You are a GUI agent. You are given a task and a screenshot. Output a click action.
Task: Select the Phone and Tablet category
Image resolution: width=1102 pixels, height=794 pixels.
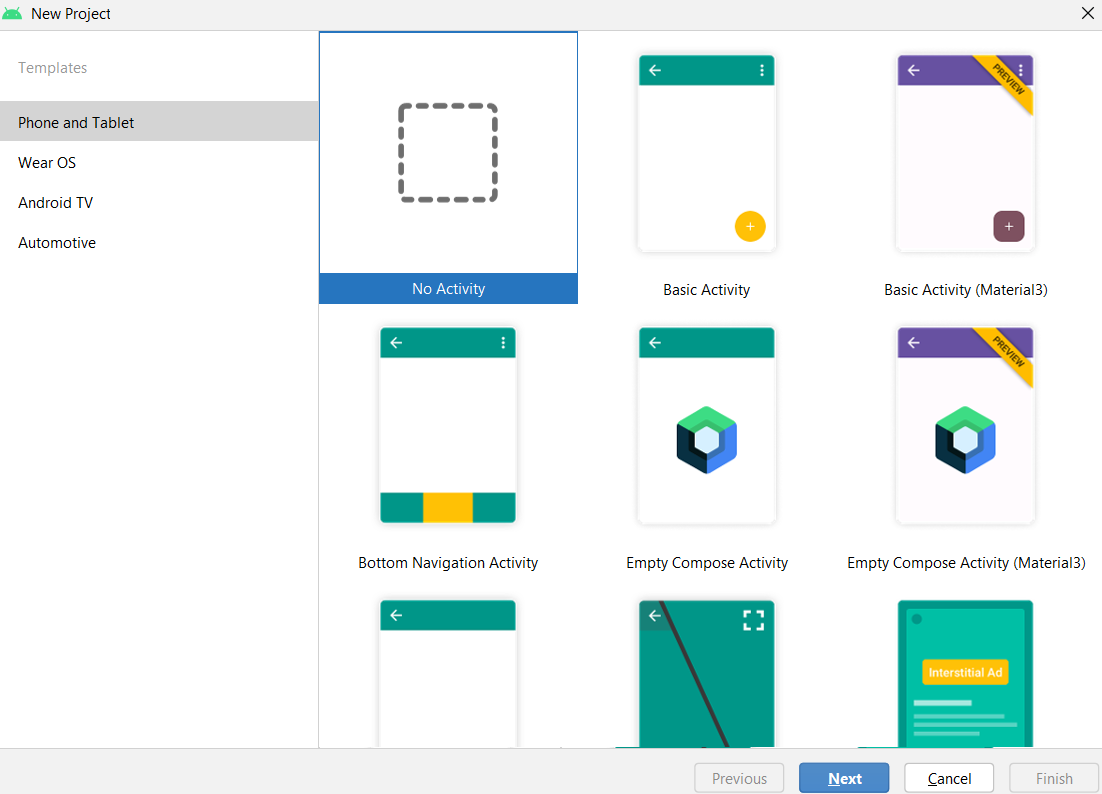pos(76,122)
